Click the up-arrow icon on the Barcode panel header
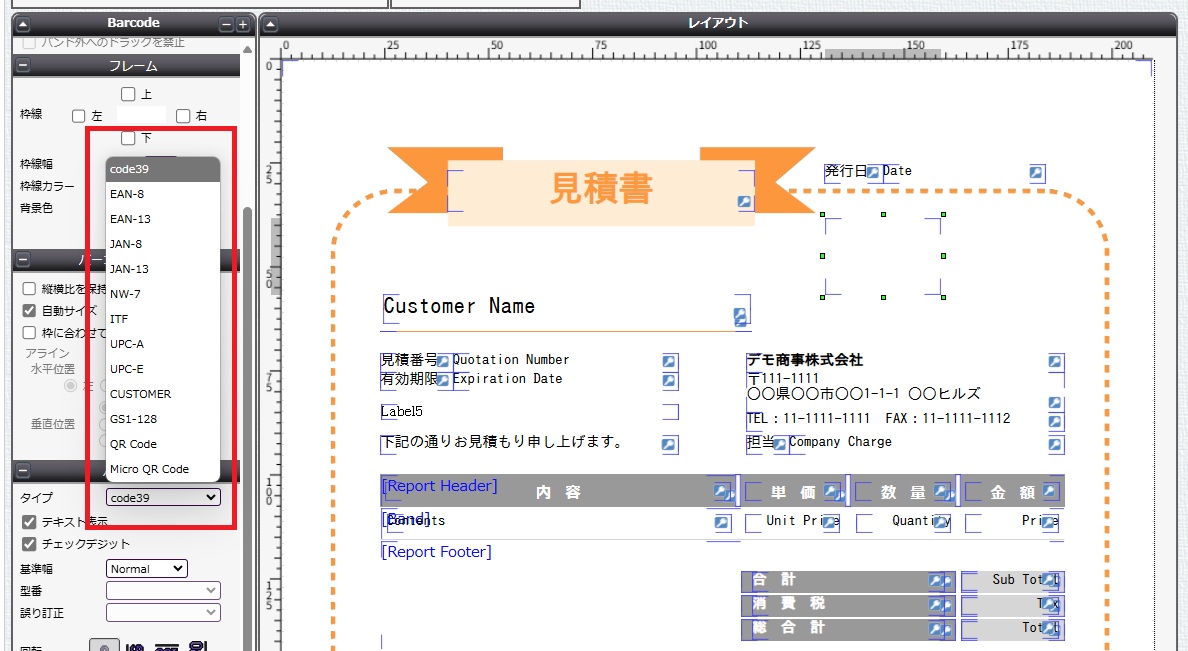Viewport: 1188px width, 651px height. click(24, 23)
